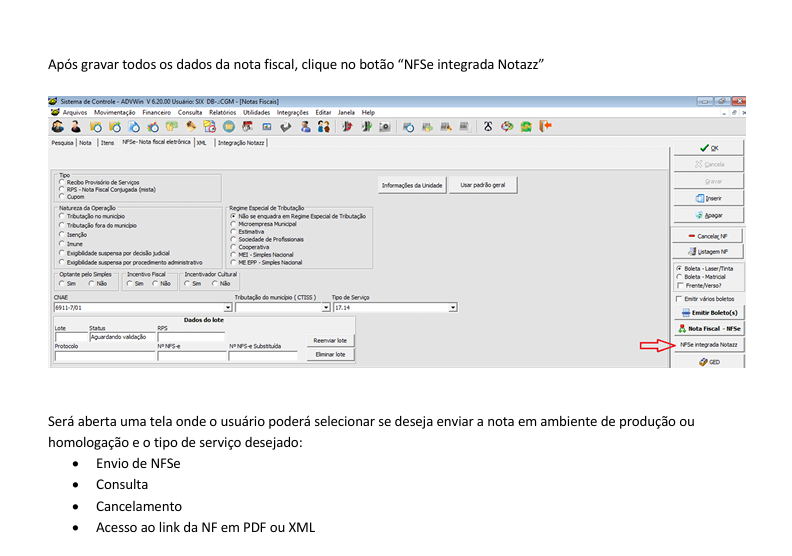Image resolution: width=792 pixels, height=556 pixels.
Task: Open the Movimentação menu
Action: [x=115, y=113]
